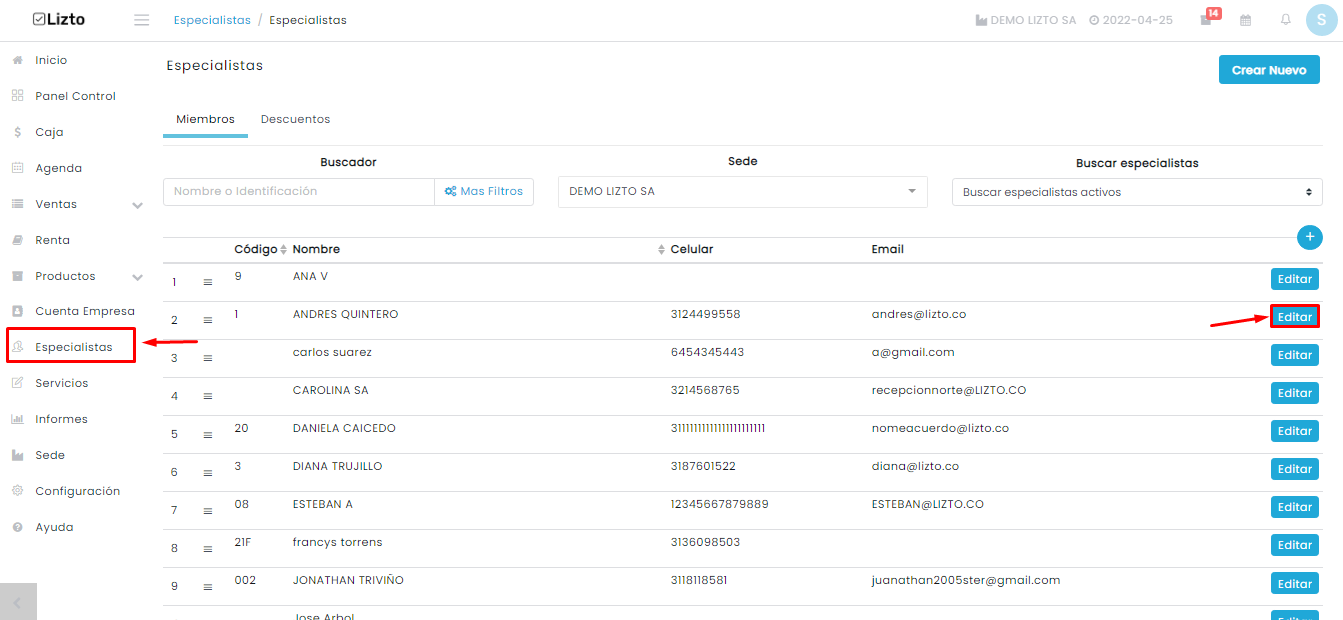
Task: Collapse sidebar using the left chevron arrow
Action: [x=18, y=602]
